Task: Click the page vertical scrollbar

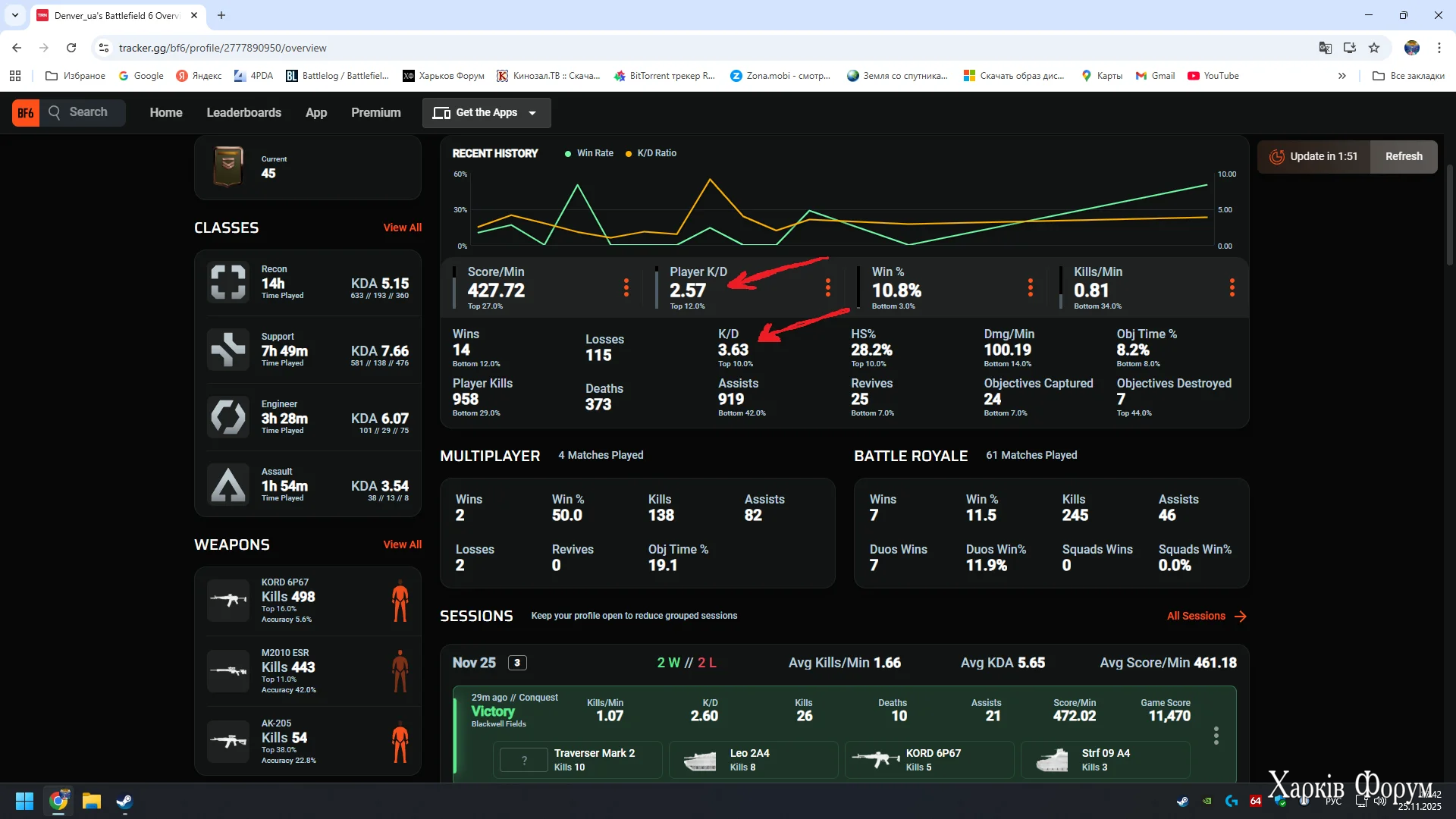Action: pos(1449,216)
